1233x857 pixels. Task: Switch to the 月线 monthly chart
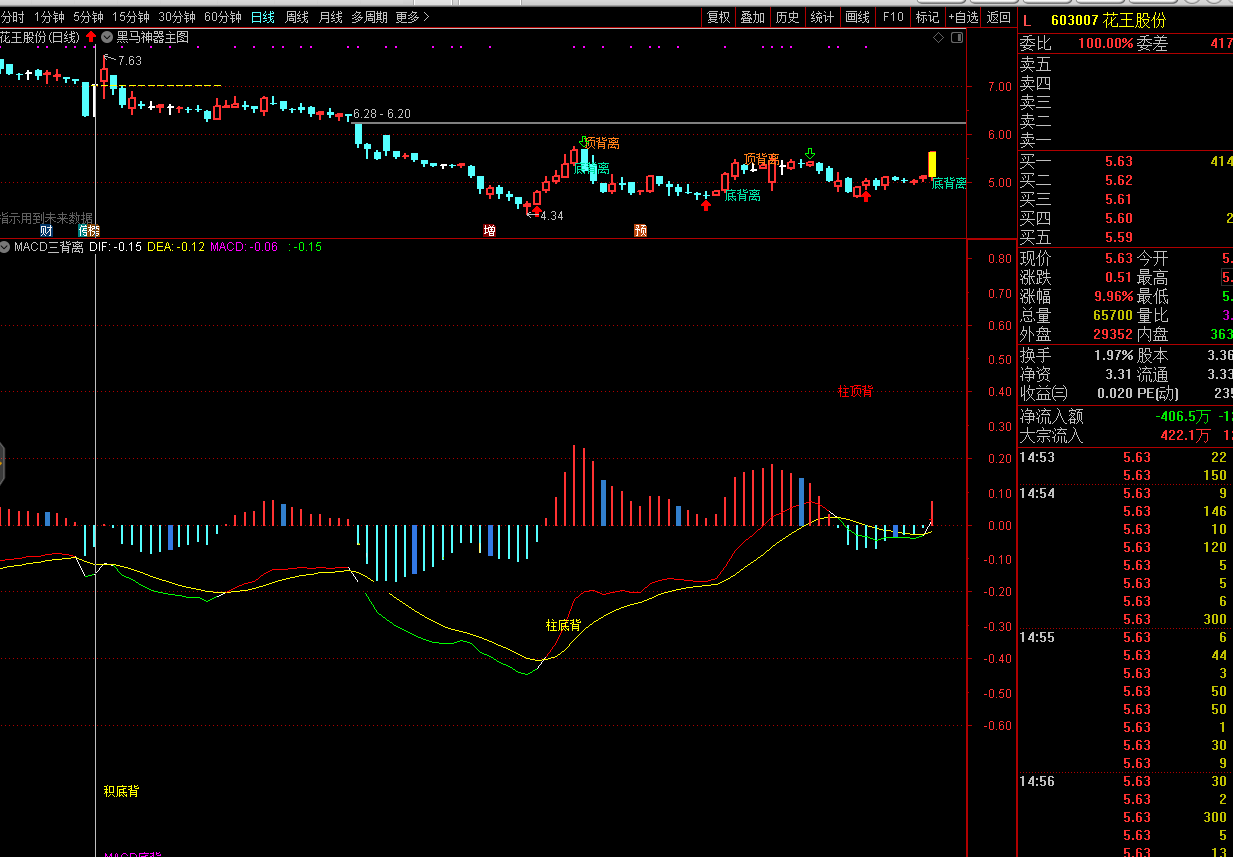click(331, 17)
